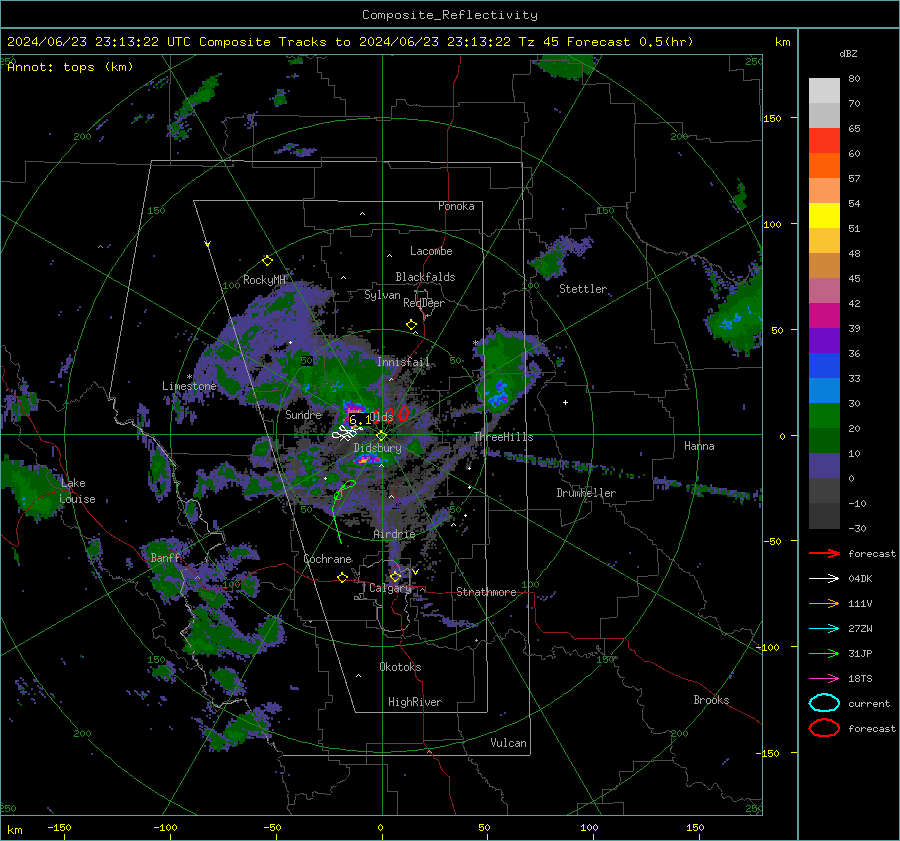Select the dark orange 57-60 dBZ swatch

(824, 166)
